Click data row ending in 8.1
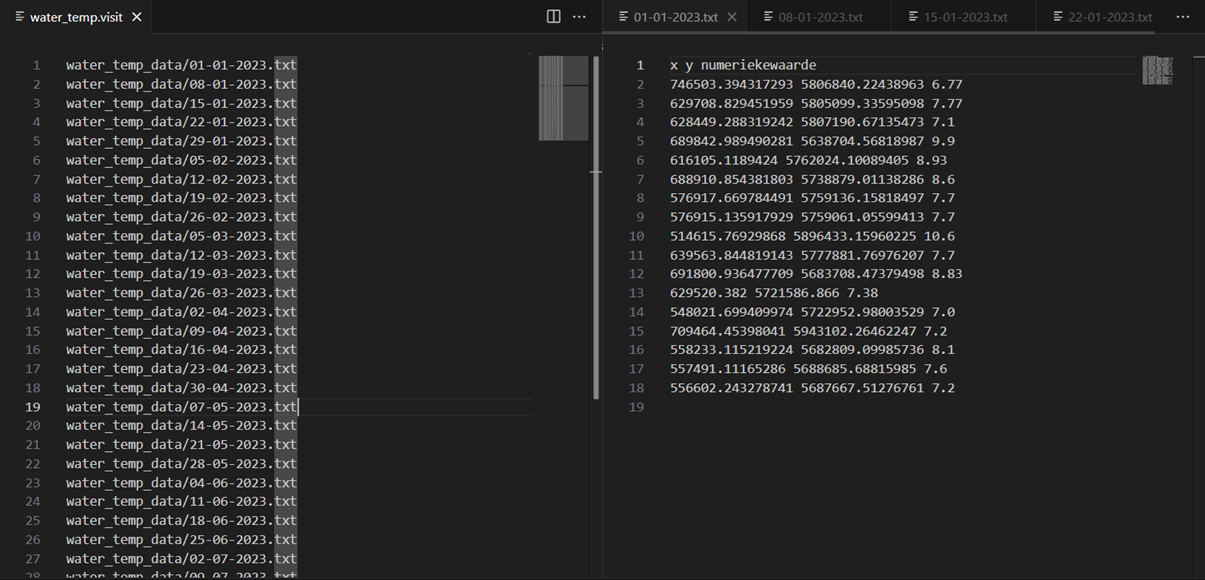 tap(812, 350)
